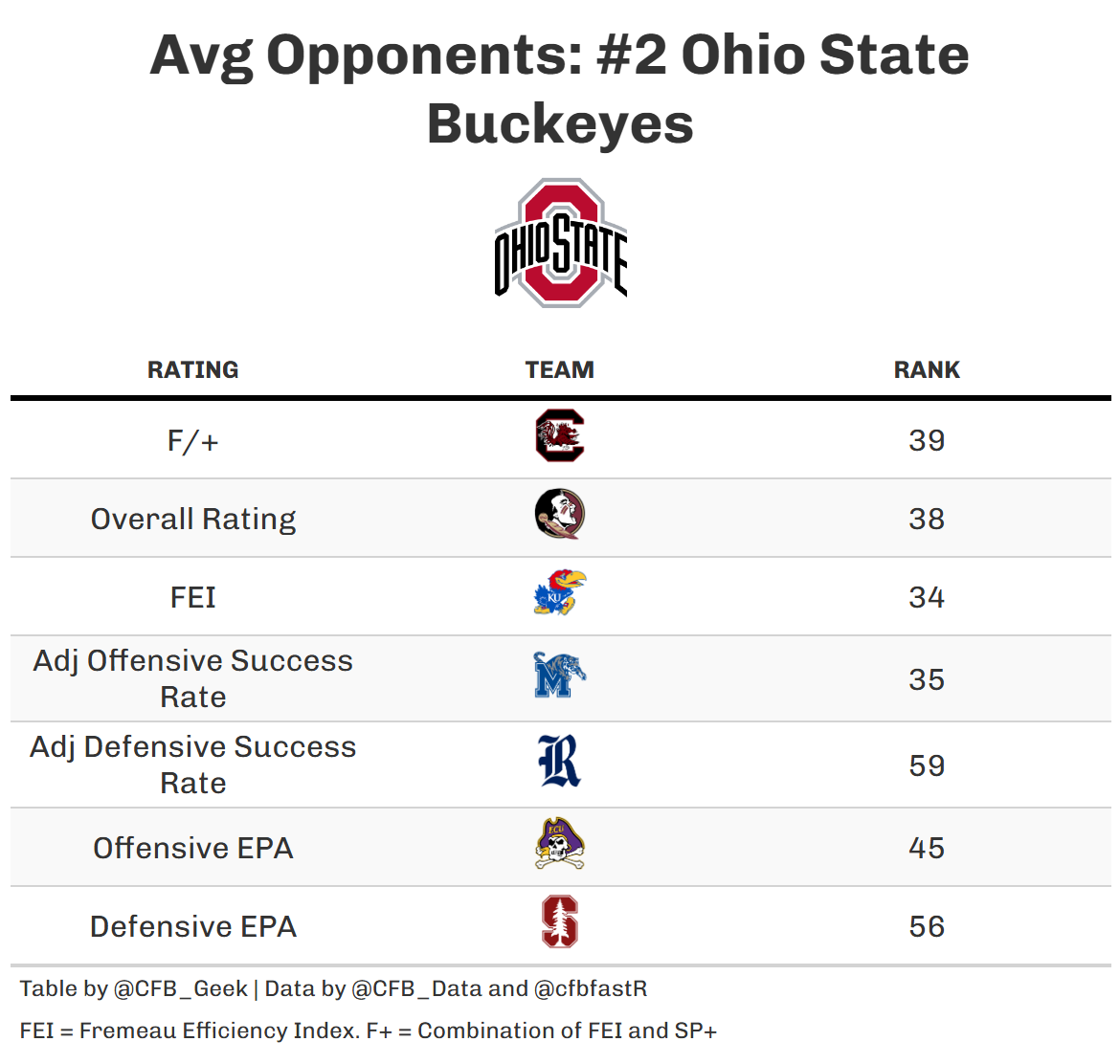
Task: Click the table title heading
Action: click(x=560, y=89)
